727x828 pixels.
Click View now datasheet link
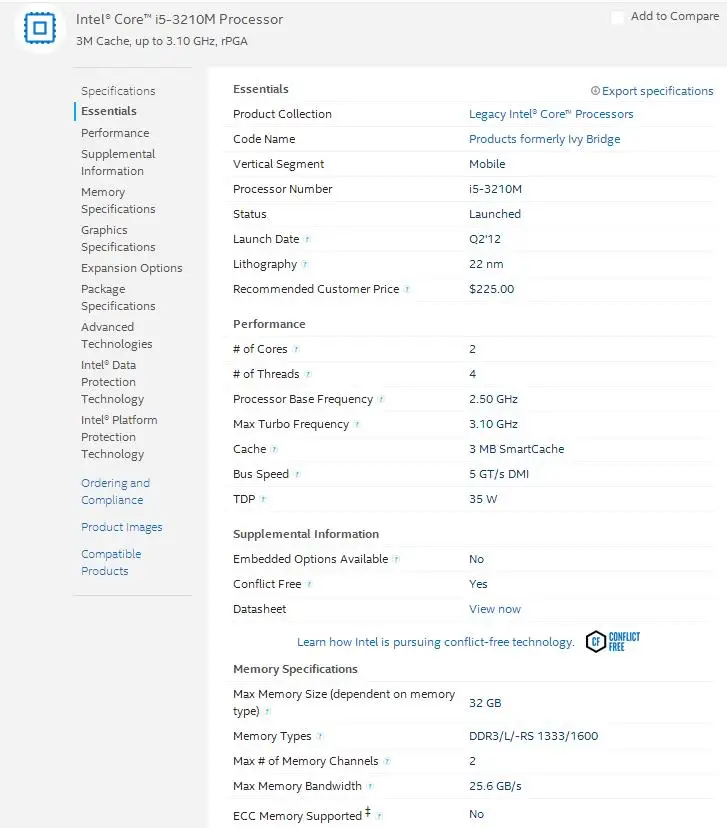coord(495,609)
